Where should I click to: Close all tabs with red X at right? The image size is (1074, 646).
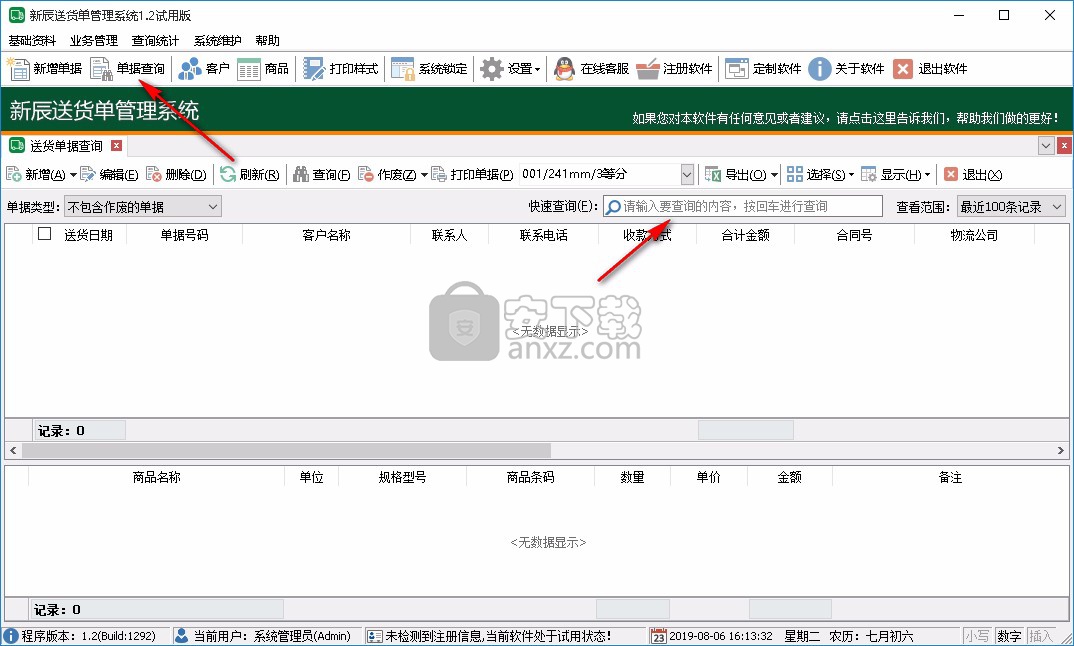[x=1064, y=145]
